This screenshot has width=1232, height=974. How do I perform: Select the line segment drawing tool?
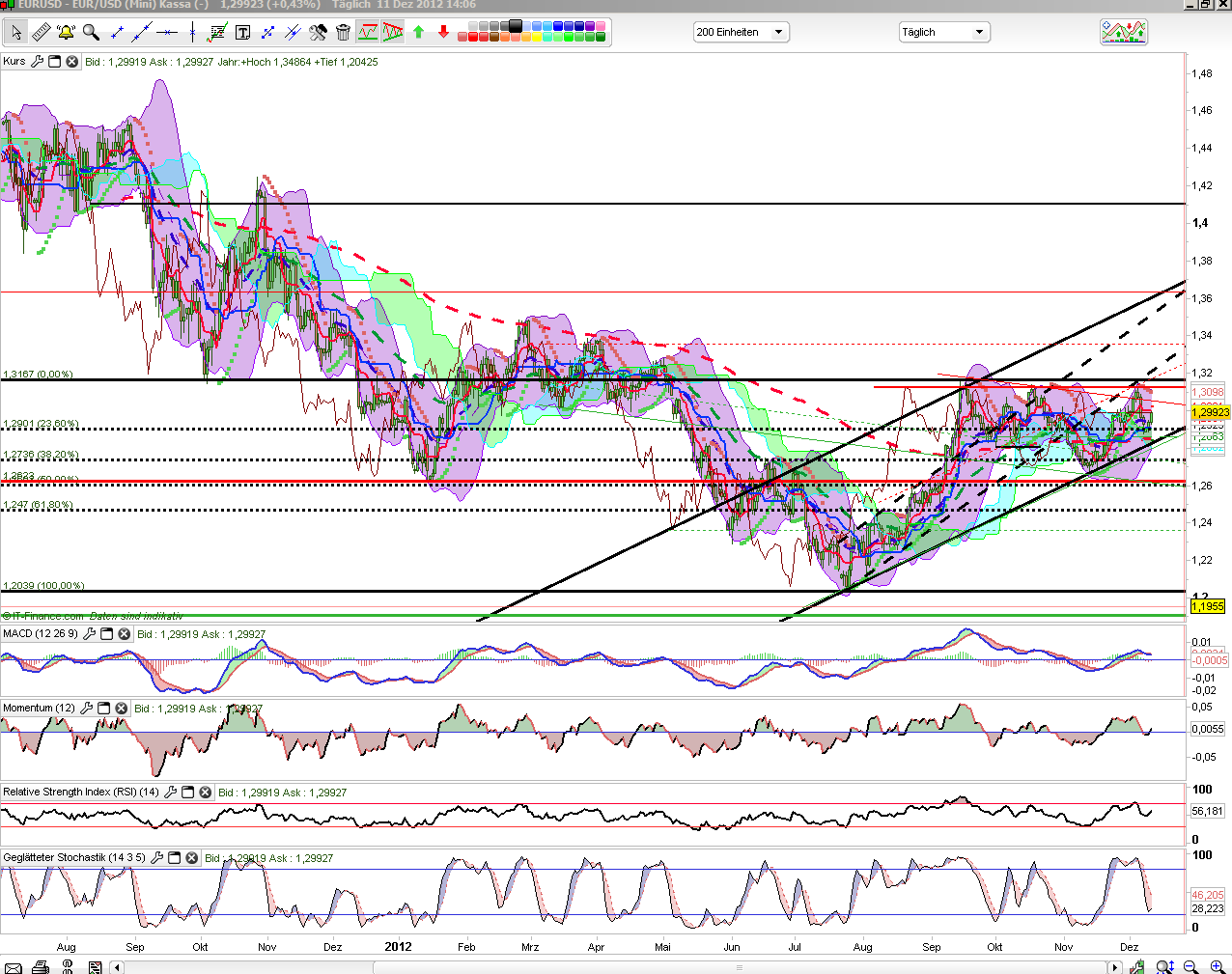[x=117, y=33]
